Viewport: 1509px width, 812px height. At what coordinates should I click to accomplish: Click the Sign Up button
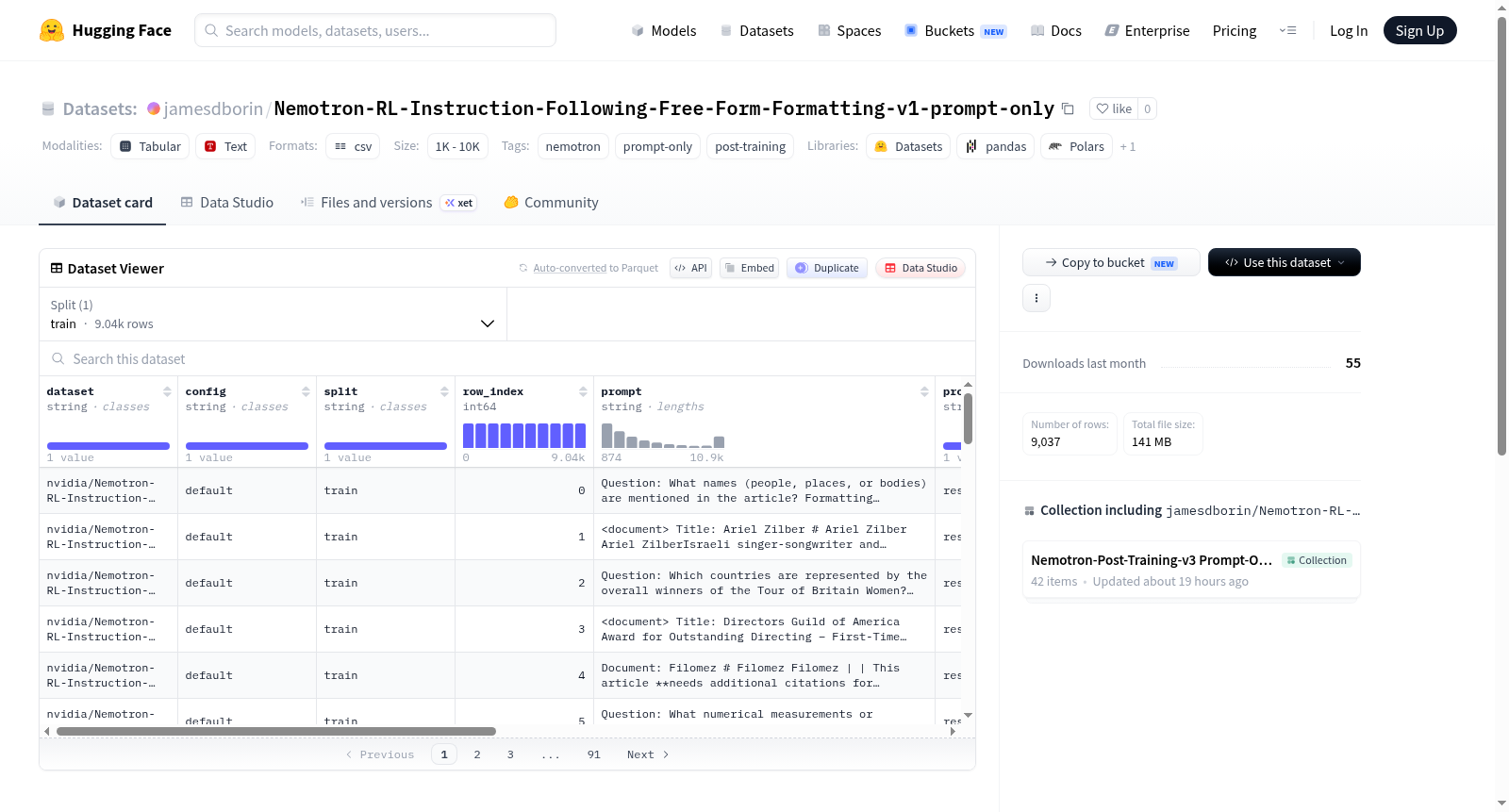pyautogui.click(x=1419, y=30)
